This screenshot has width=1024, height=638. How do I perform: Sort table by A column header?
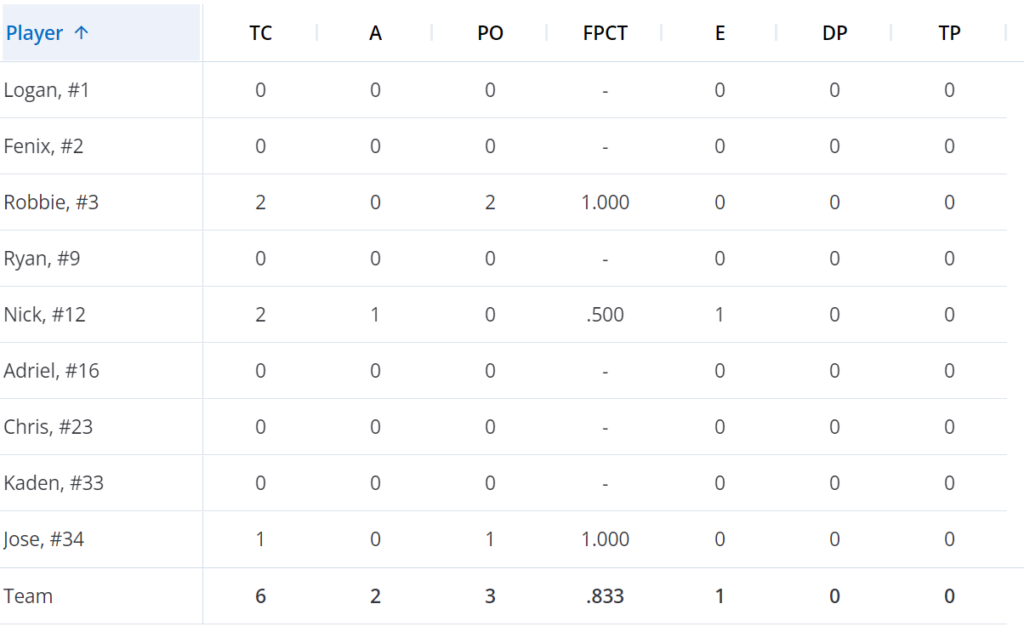(375, 33)
